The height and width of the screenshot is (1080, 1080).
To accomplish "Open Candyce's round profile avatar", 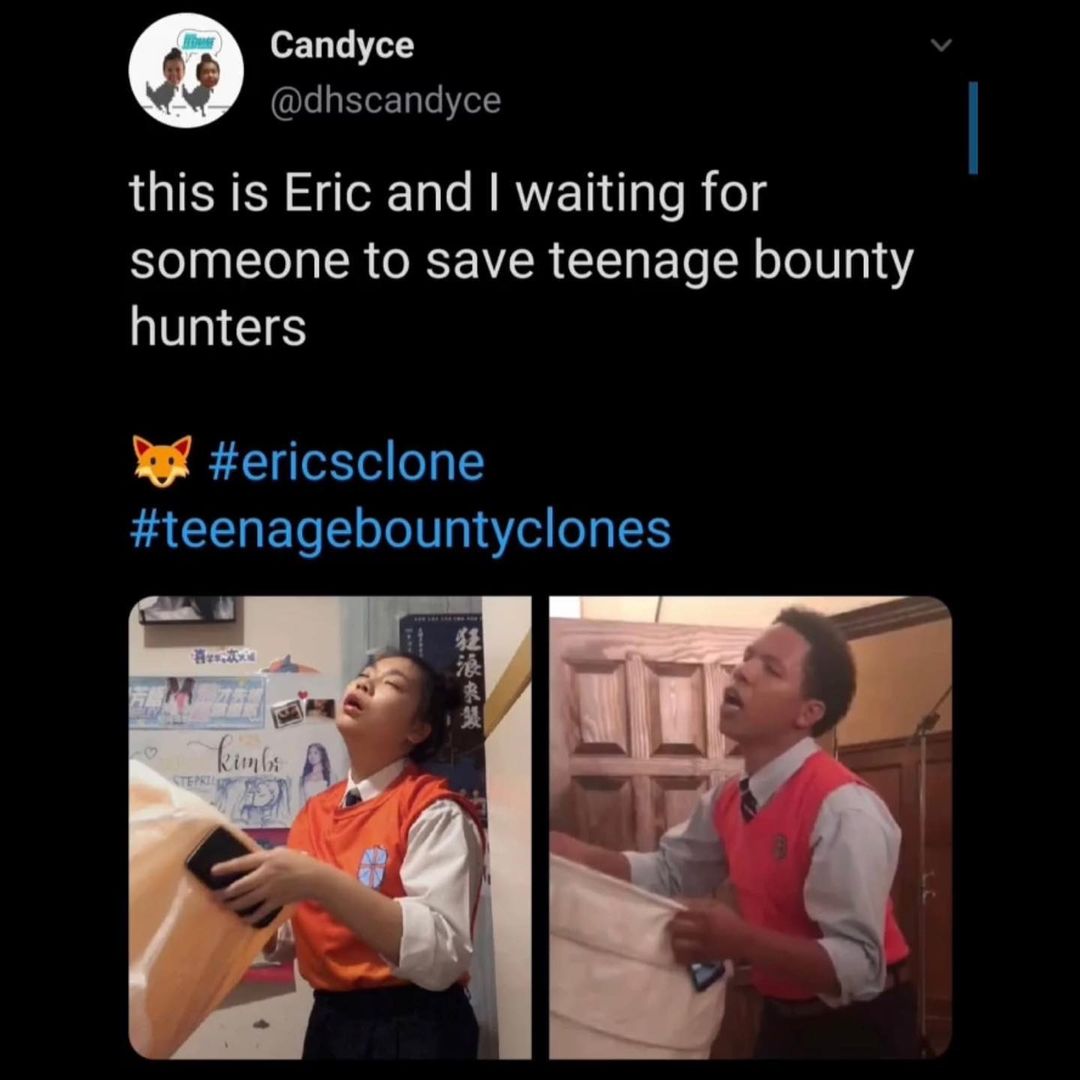I will pyautogui.click(x=186, y=70).
